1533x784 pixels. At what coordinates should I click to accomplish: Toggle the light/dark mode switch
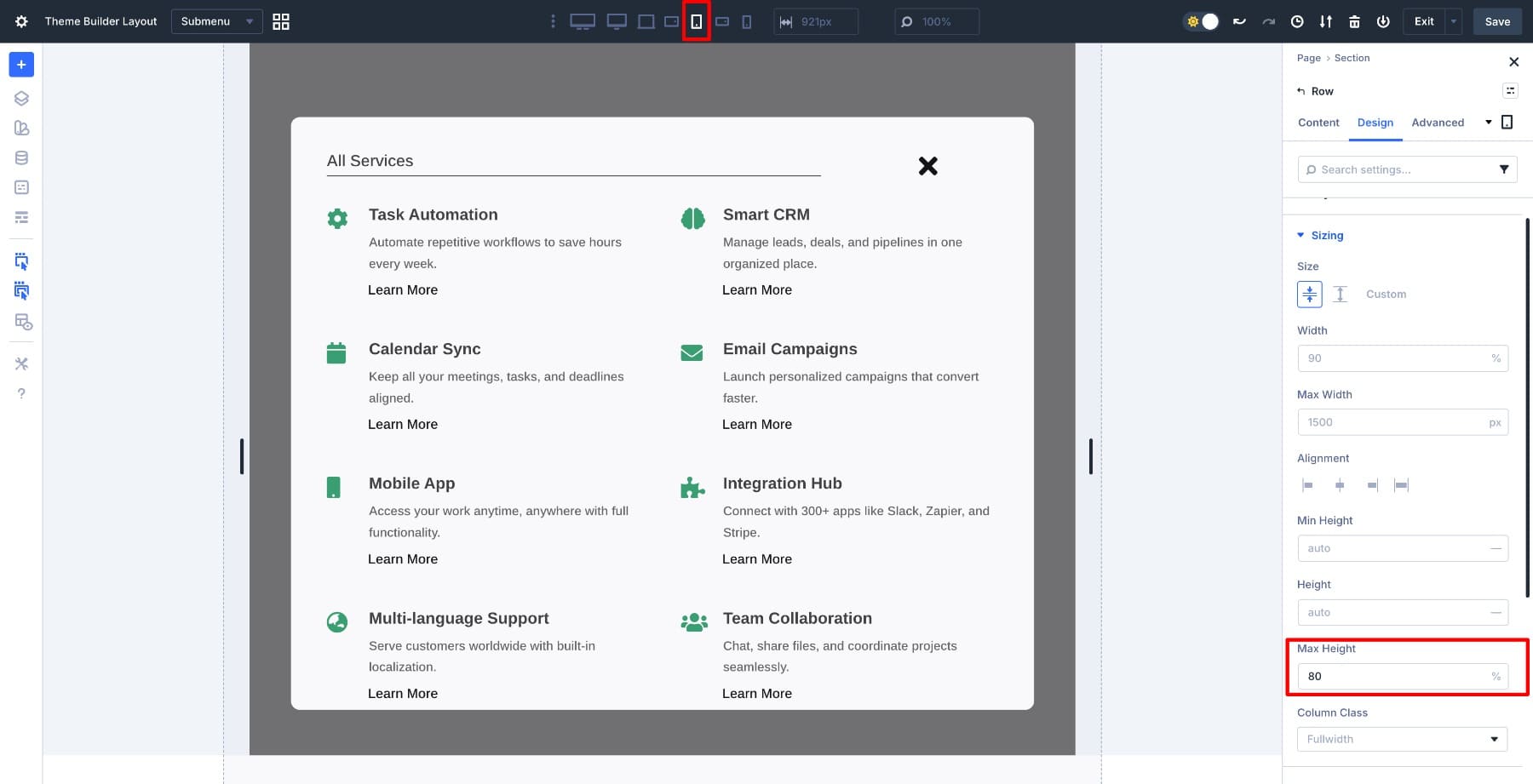pos(1202,21)
